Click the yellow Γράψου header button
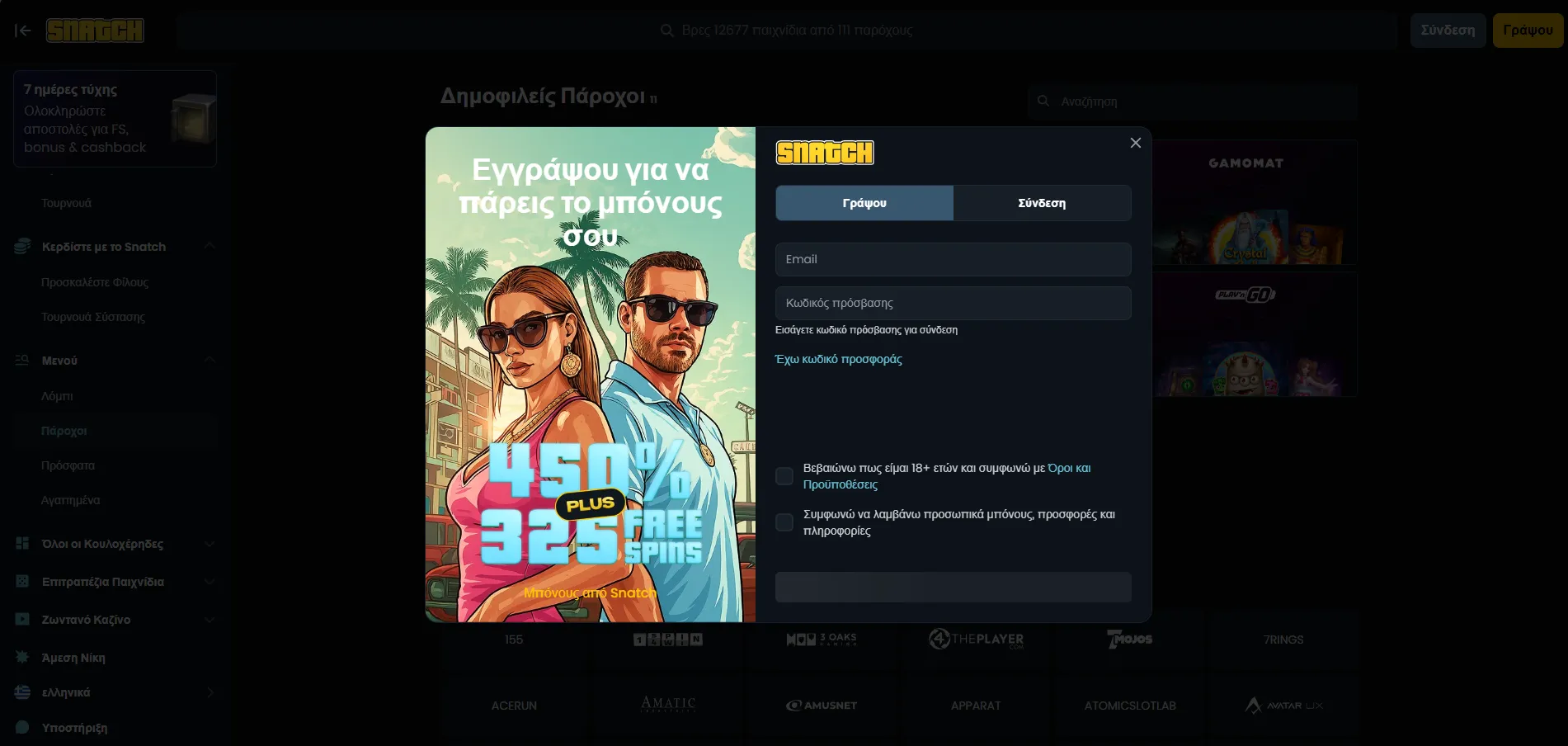 click(1528, 31)
